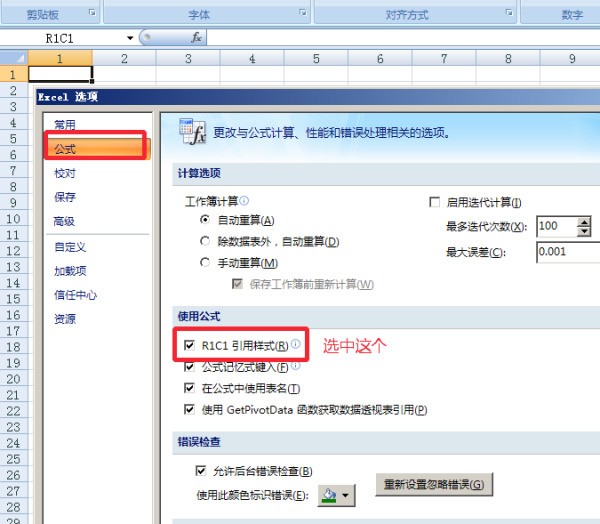Toggle 允许后台错误检查 checkbox
600x524 pixels.
pos(201,471)
